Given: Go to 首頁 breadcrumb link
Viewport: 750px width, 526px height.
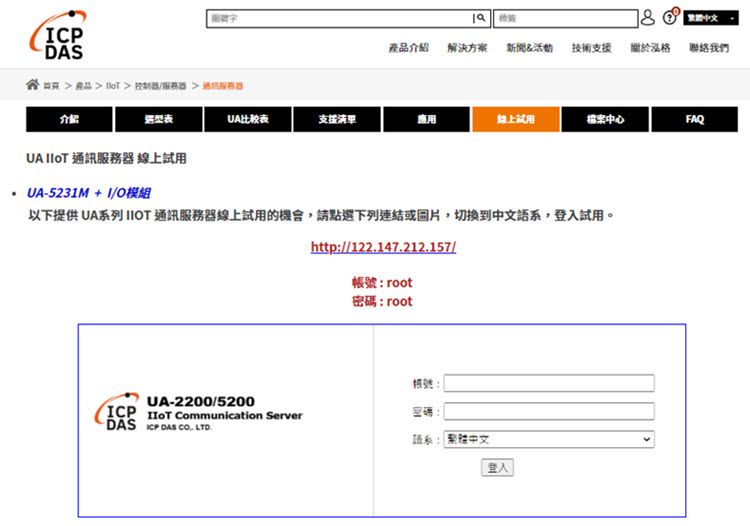Looking at the screenshot, I should coord(51,86).
